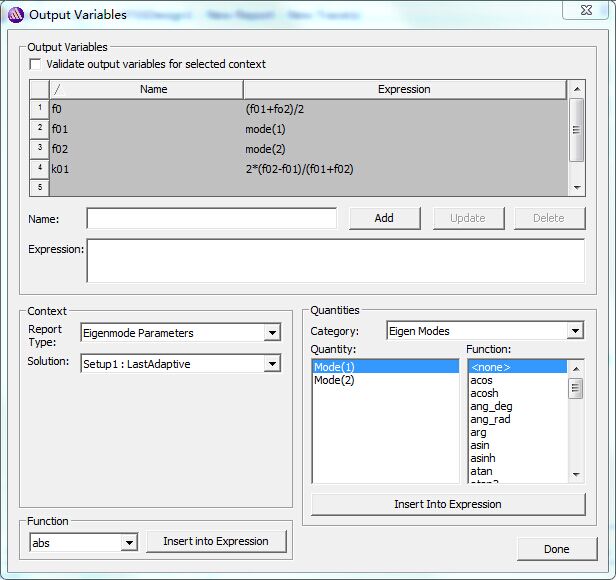Screen dimensions: 616x580
Task: Click the Update button
Action: [468, 218]
